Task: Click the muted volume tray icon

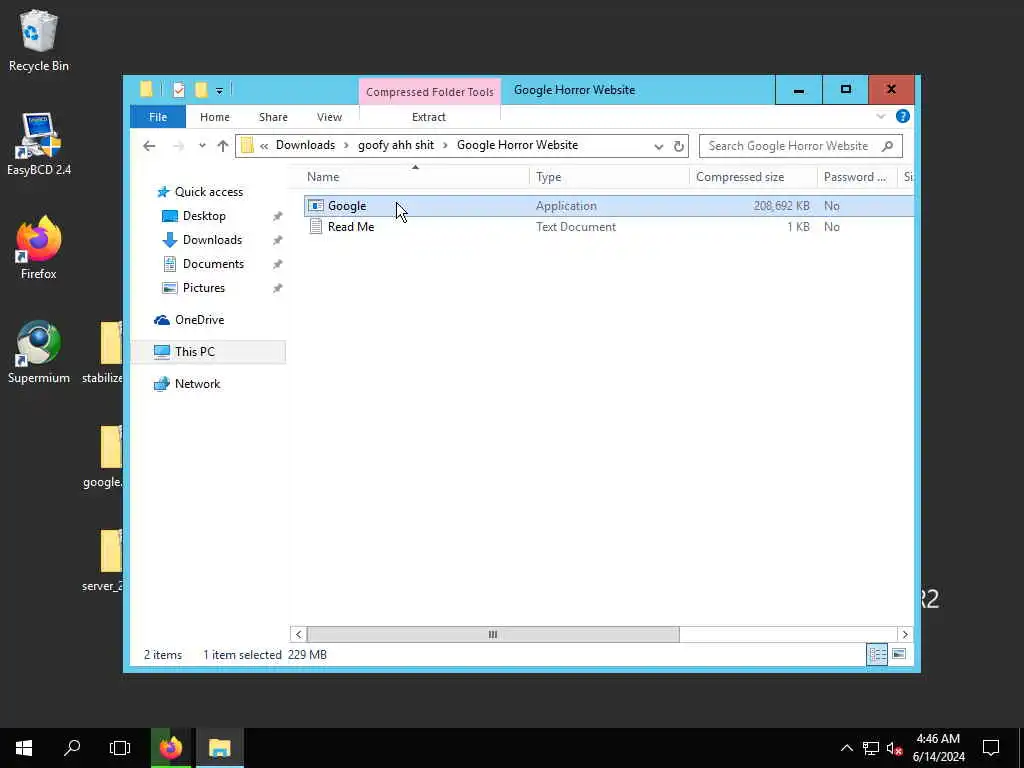Action: (x=895, y=748)
